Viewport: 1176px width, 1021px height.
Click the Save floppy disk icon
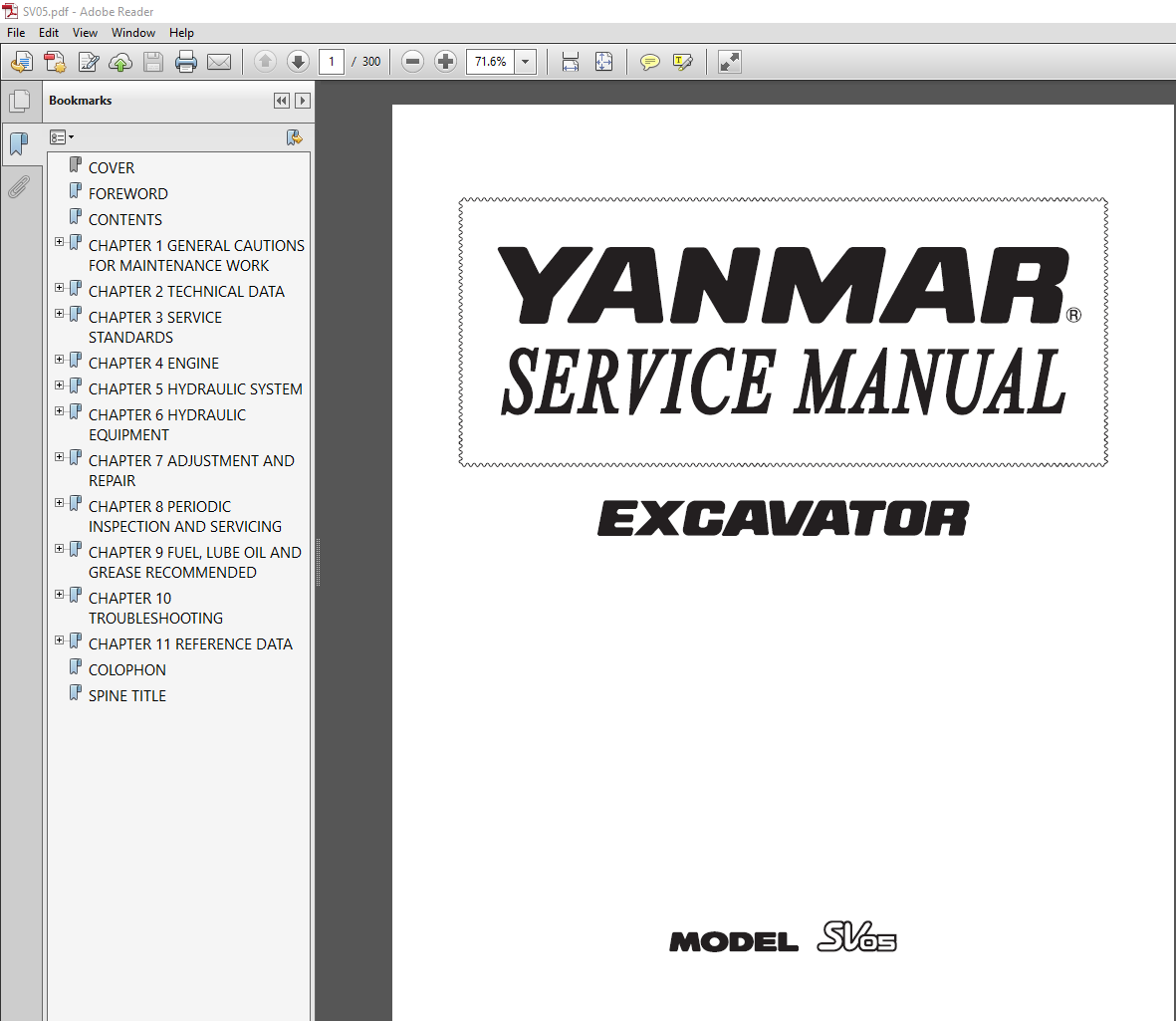(x=153, y=62)
